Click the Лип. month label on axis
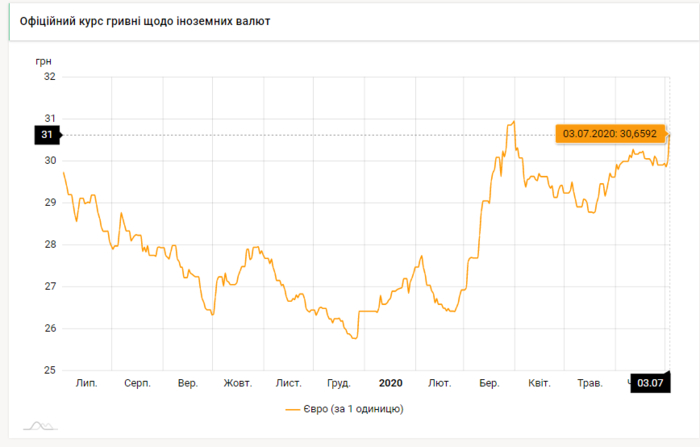This screenshot has height=447, width=700. click(x=86, y=383)
